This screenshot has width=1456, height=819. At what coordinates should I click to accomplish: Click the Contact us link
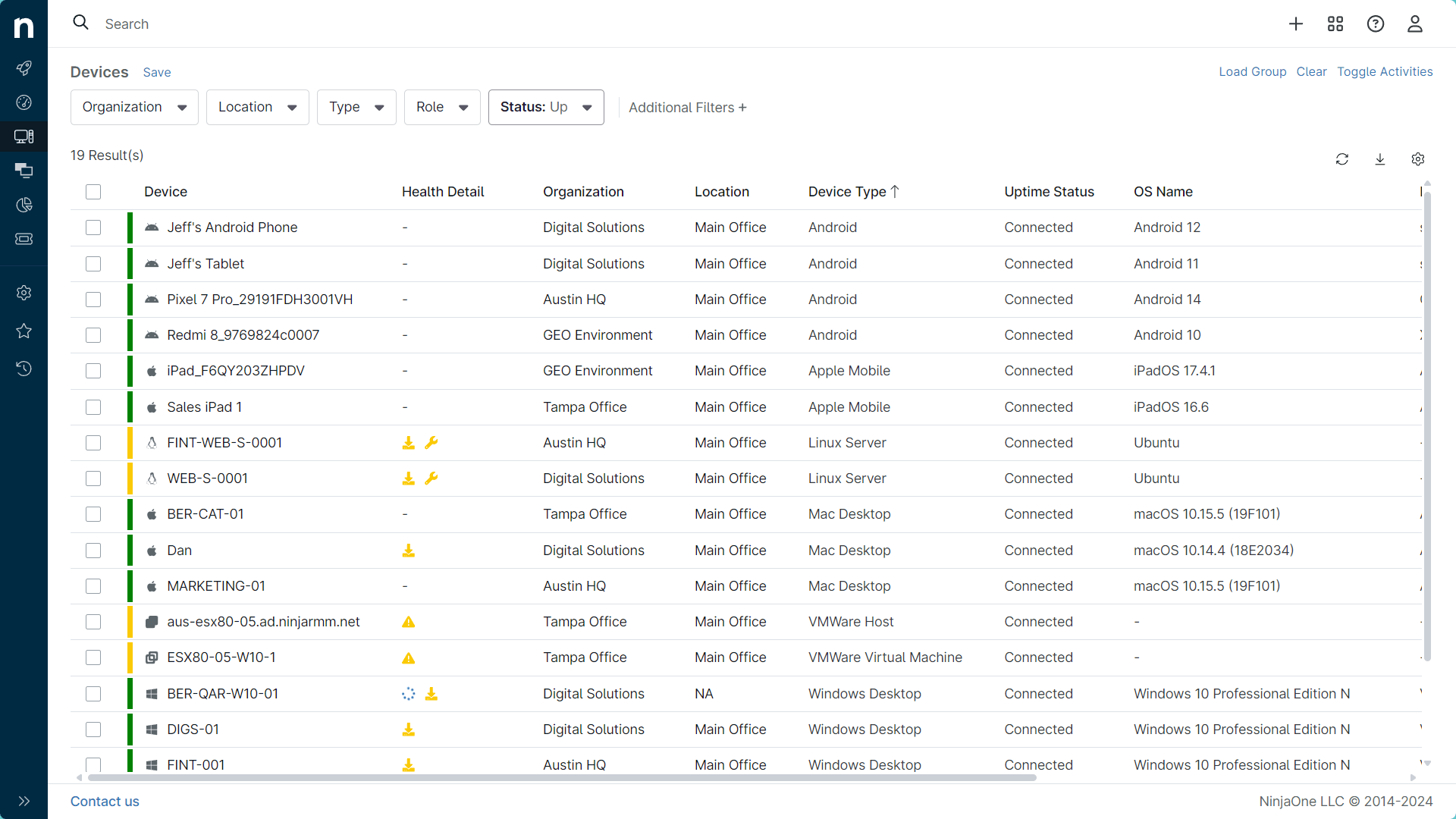(x=105, y=801)
